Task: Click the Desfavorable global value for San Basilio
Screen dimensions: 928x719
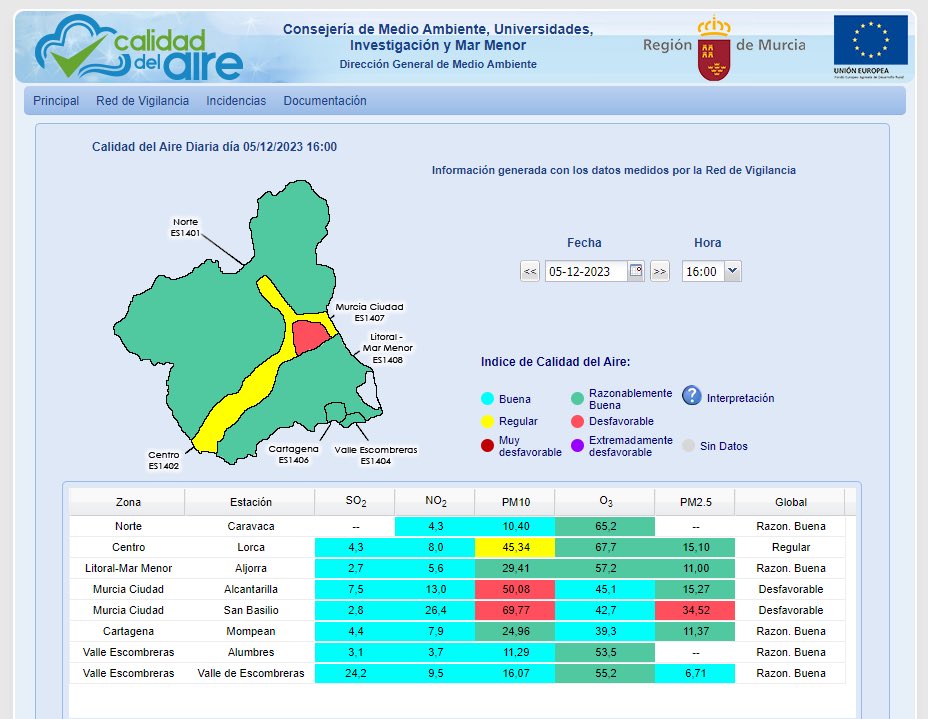Action: (791, 610)
